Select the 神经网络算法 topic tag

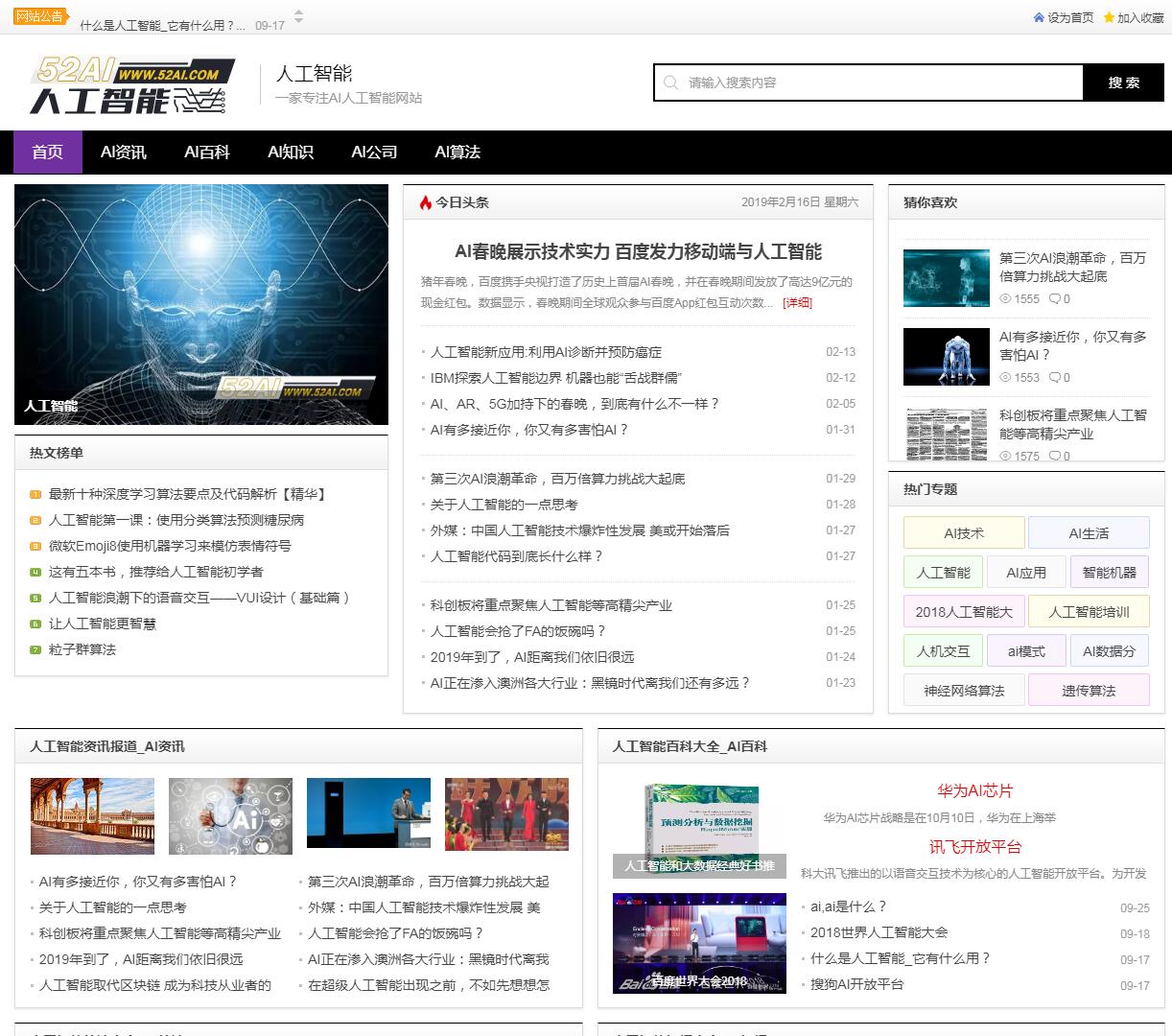(x=964, y=691)
